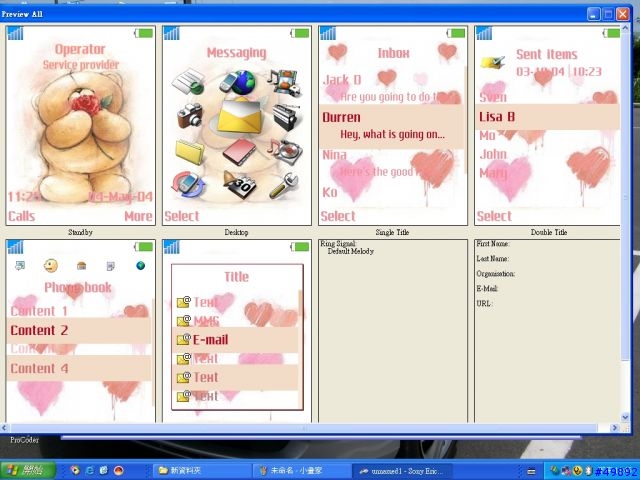
Task: Click the vertical scrollbar up arrow
Action: [625, 28]
